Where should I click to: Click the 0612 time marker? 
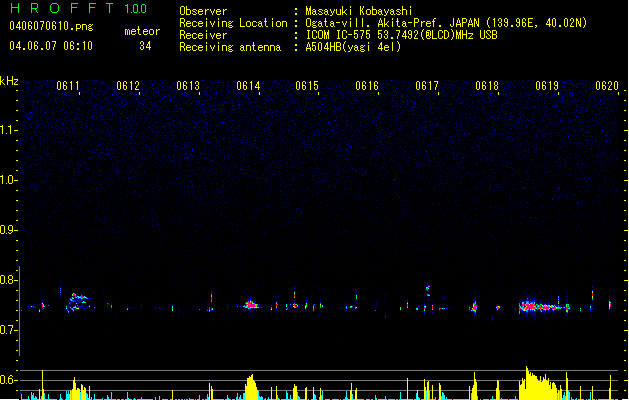(x=128, y=86)
